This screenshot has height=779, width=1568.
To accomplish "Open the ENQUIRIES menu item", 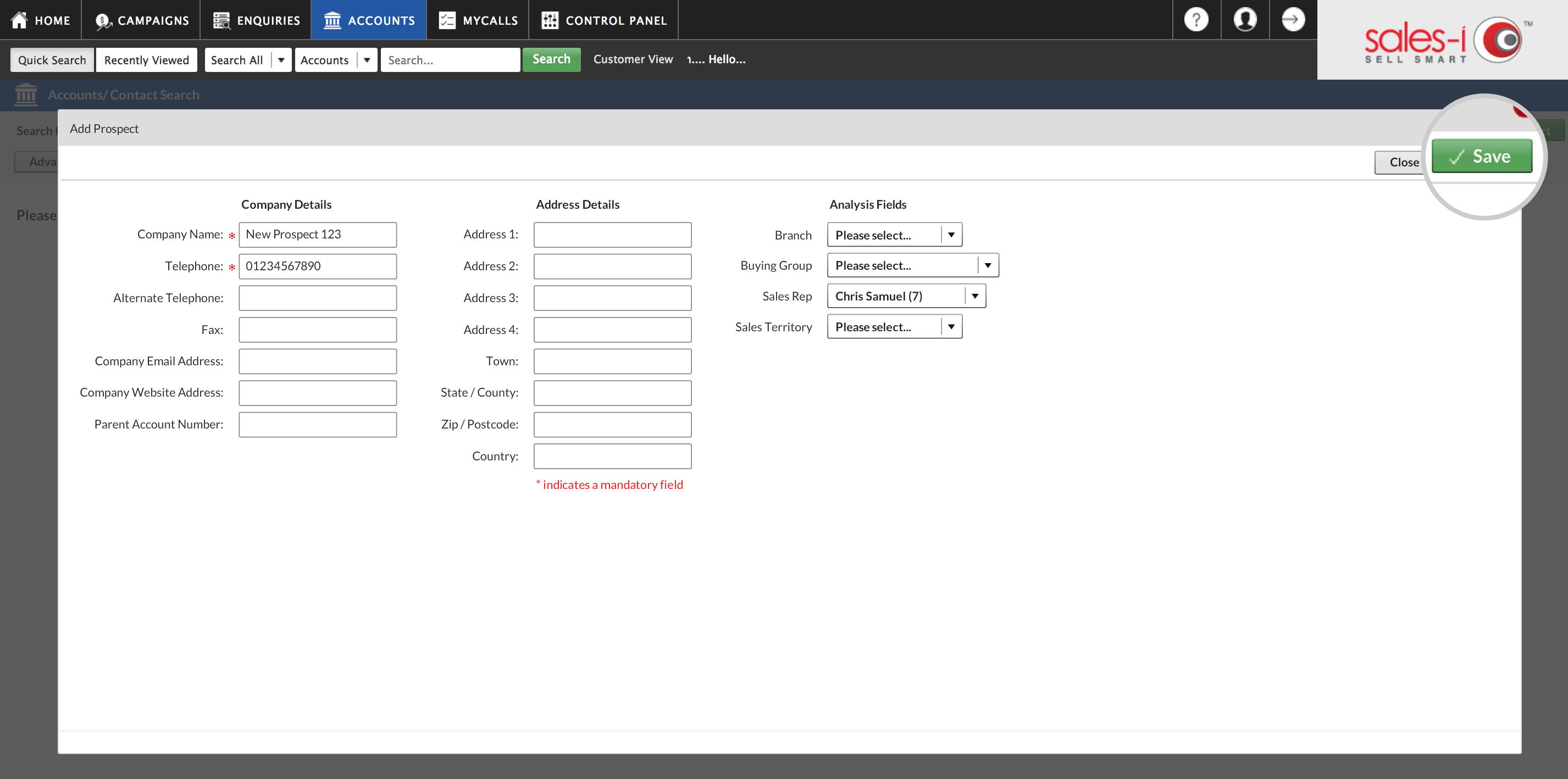I will 256,20.
